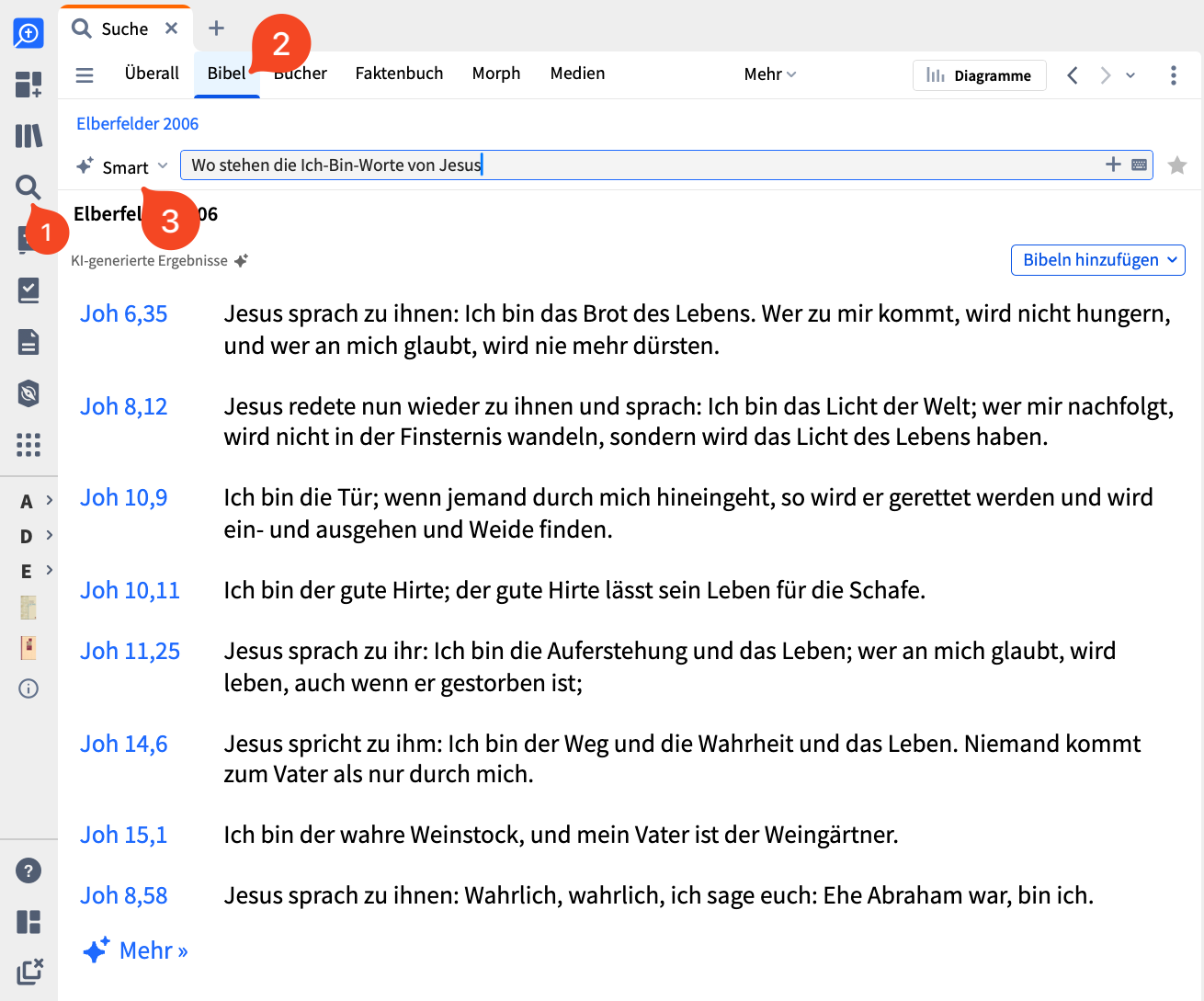The width and height of the screenshot is (1204, 1001).
Task: Load more results via Mehr »
Action: 136,950
